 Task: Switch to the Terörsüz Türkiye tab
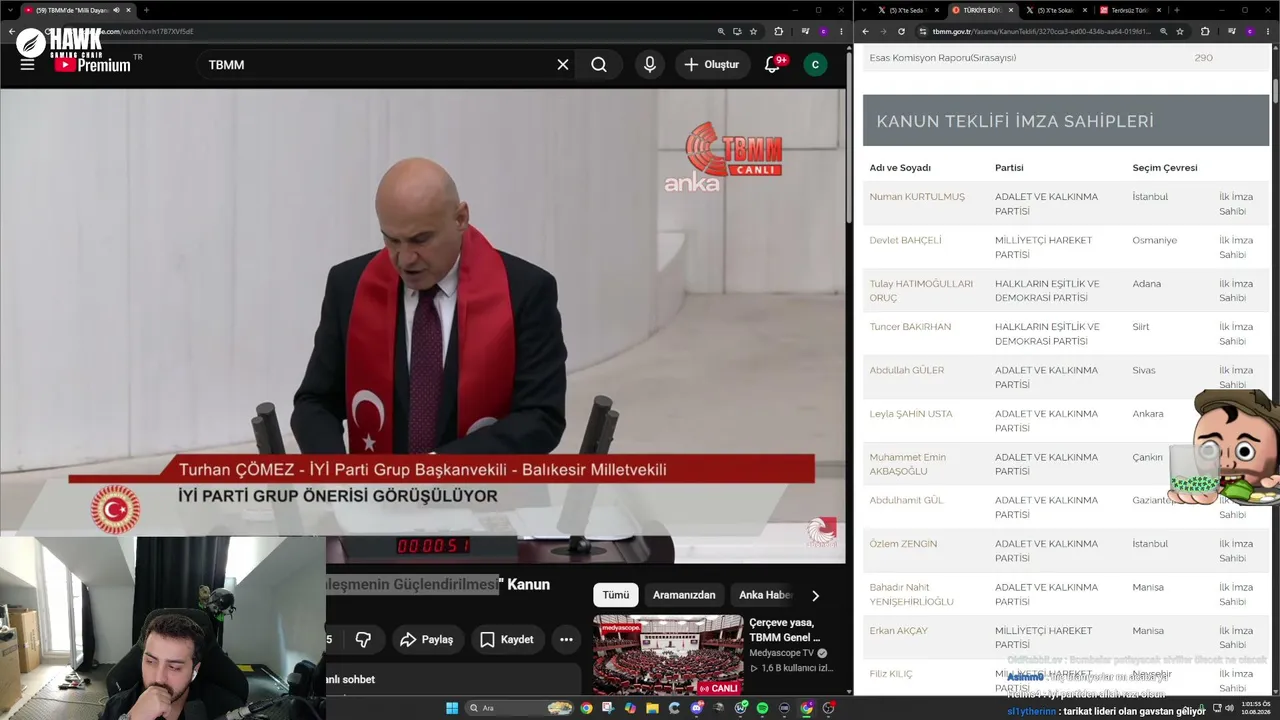(1131, 10)
